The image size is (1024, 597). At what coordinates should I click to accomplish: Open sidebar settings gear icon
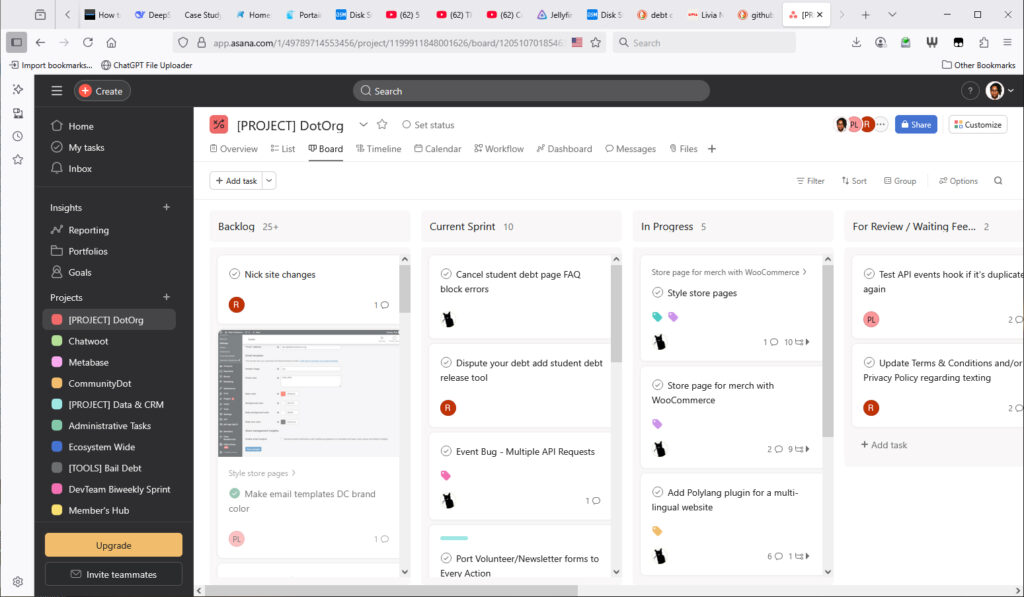[x=18, y=581]
